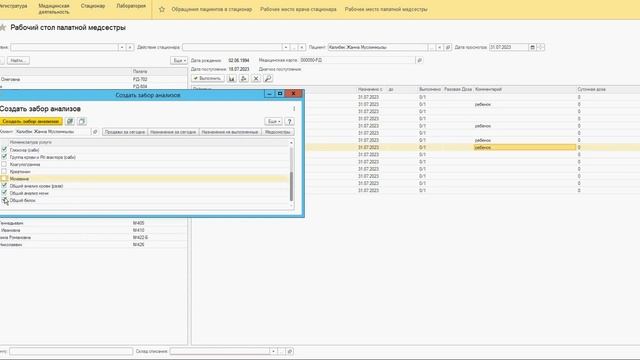Click the favorites star in the top bar
This screenshot has width=640, height=360.
[162, 9]
